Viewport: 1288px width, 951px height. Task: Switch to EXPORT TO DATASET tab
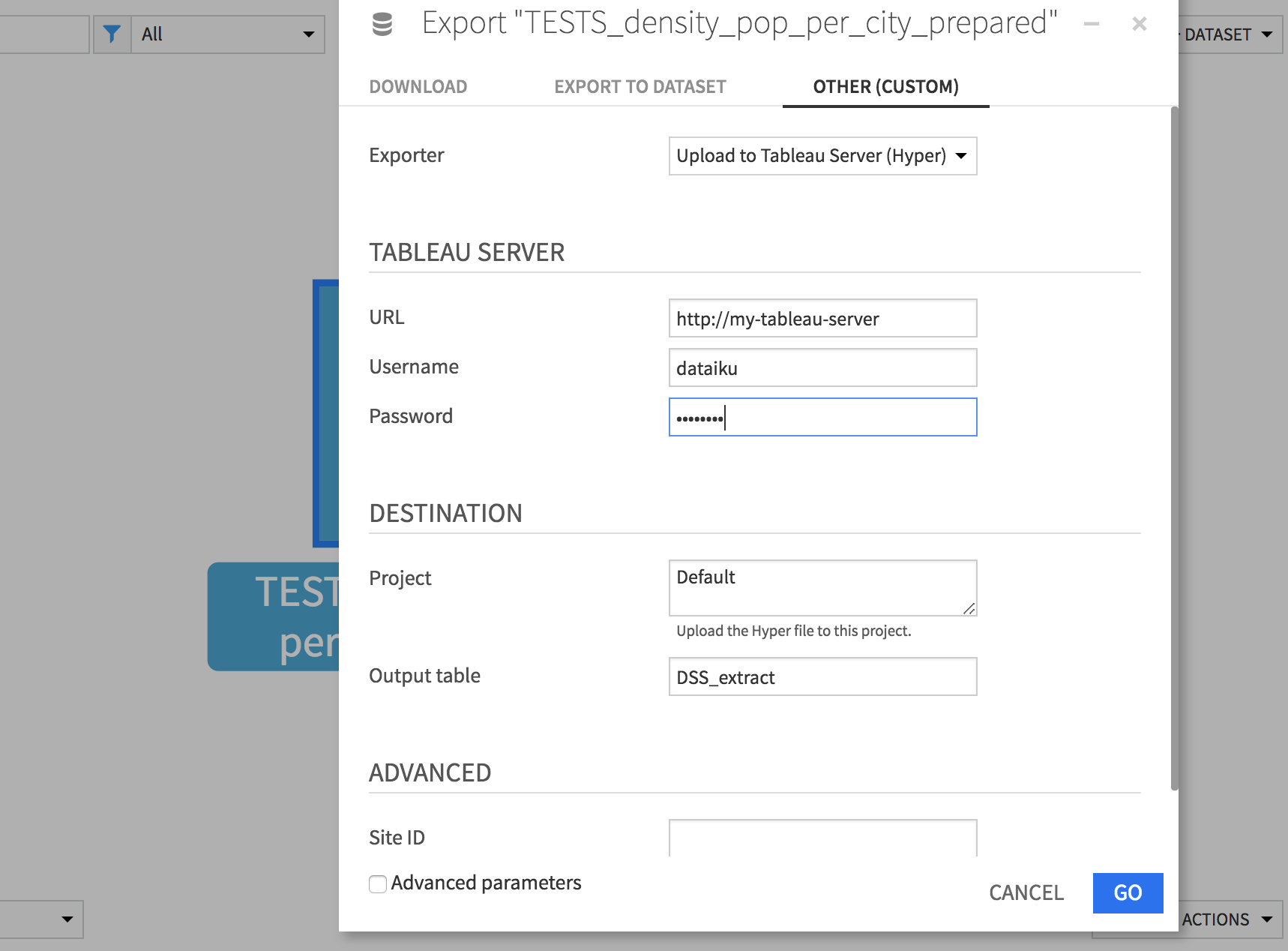[640, 87]
